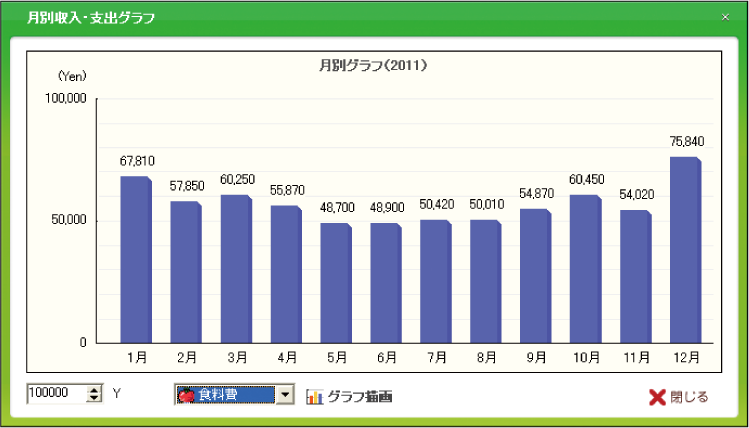The width and height of the screenshot is (749, 428).
Task: Open the 食料費 category dropdown arrow
Action: pyautogui.click(x=285, y=395)
